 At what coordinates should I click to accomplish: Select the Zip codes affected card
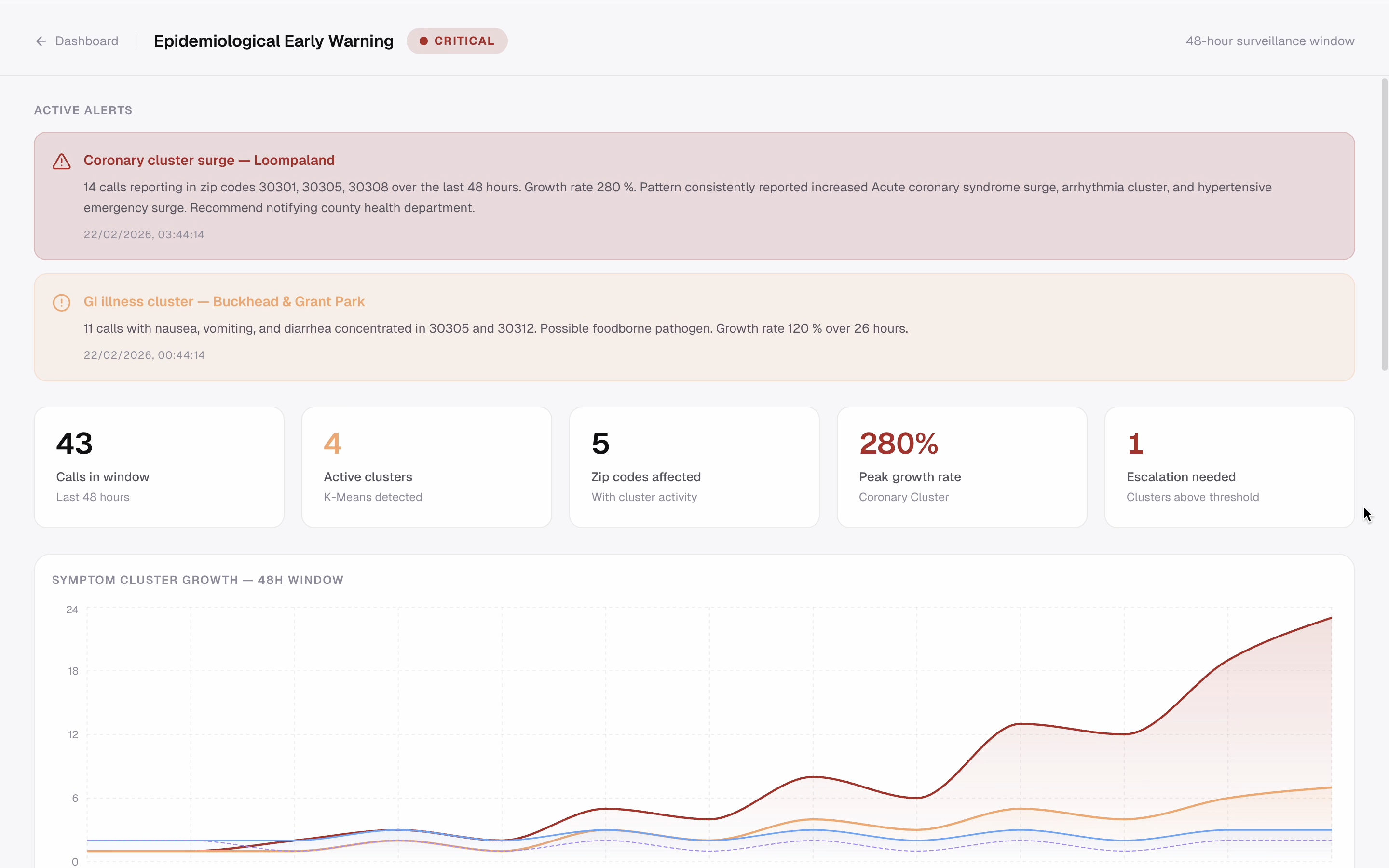(x=694, y=467)
